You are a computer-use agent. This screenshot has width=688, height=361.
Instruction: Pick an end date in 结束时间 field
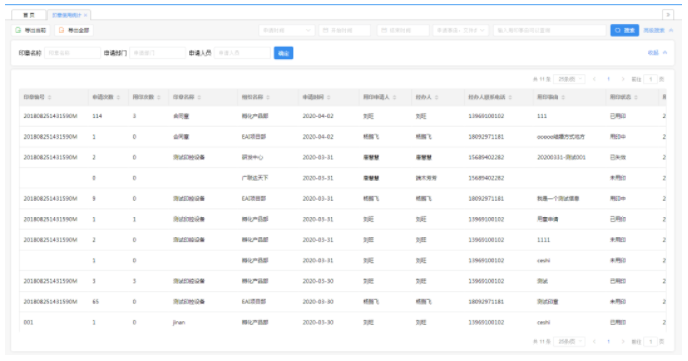pos(403,30)
